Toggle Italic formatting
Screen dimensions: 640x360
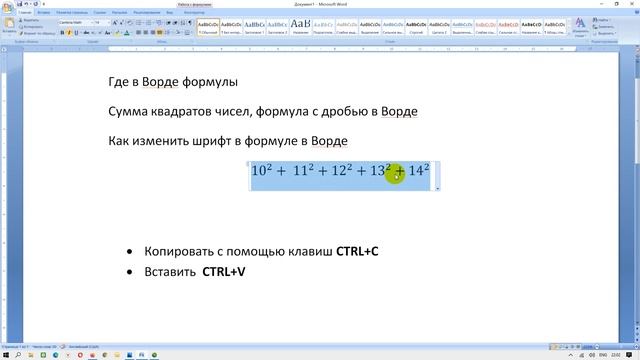point(69,33)
